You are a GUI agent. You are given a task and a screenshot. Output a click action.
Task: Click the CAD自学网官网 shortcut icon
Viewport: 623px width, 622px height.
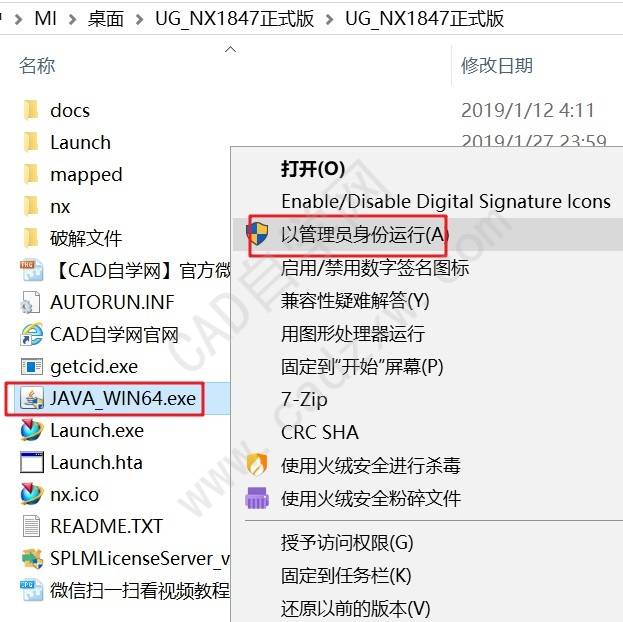[32, 334]
